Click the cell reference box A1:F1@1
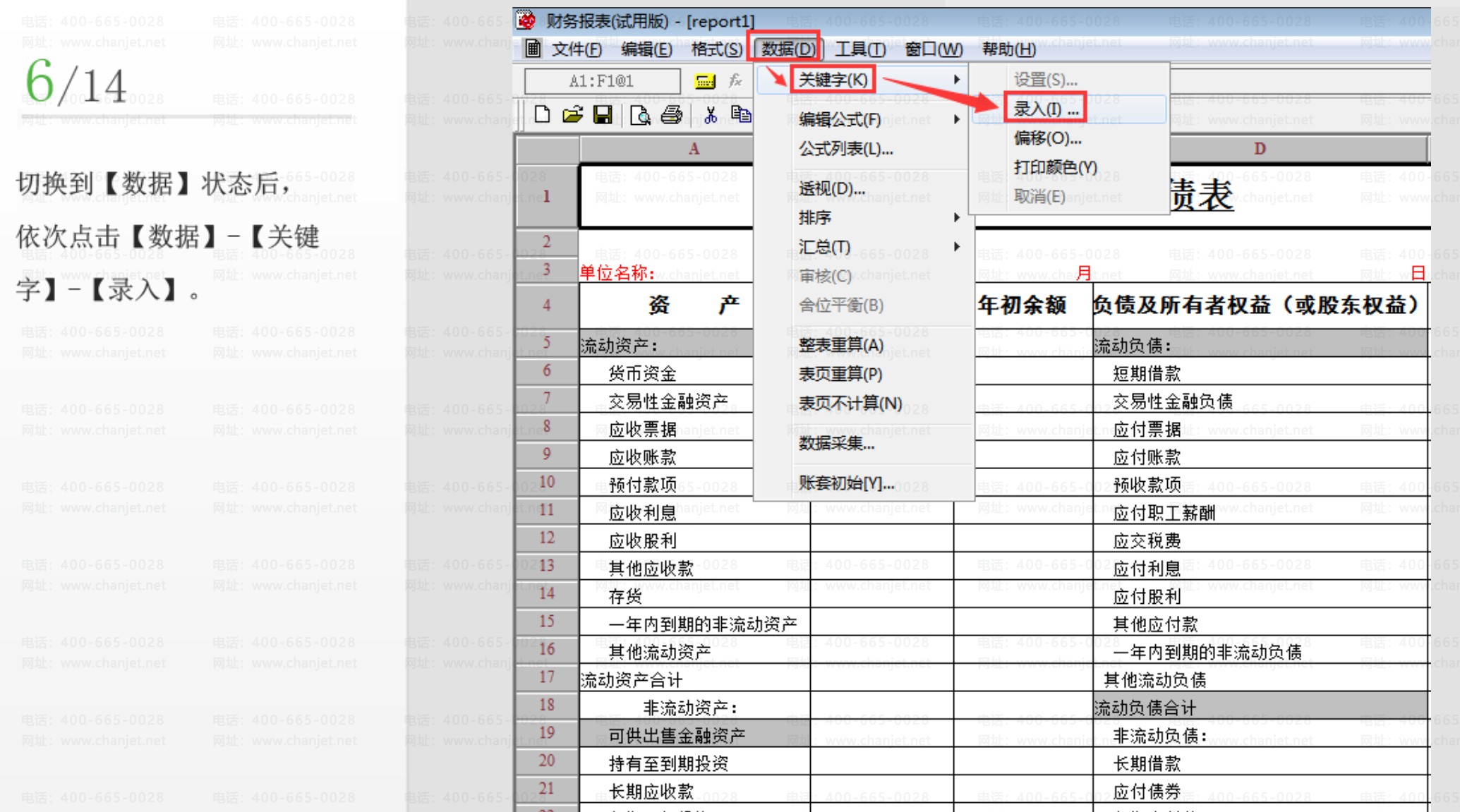The height and width of the screenshot is (812, 1460). point(602,81)
